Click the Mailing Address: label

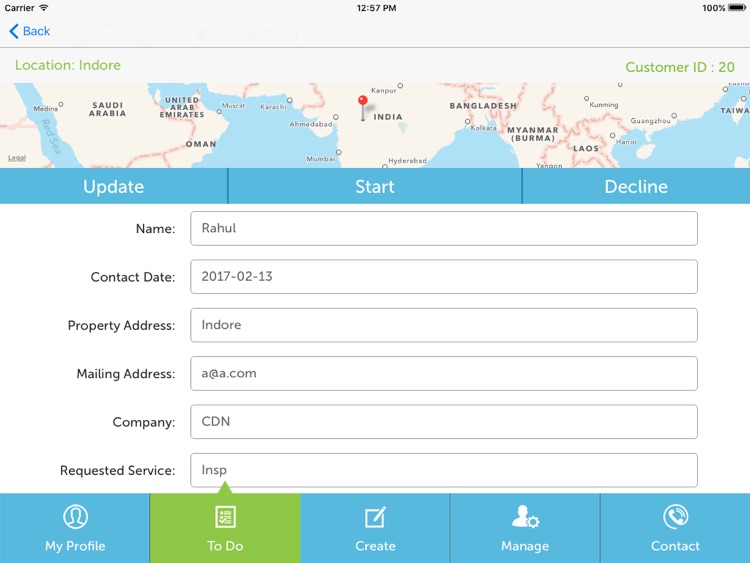(x=126, y=374)
